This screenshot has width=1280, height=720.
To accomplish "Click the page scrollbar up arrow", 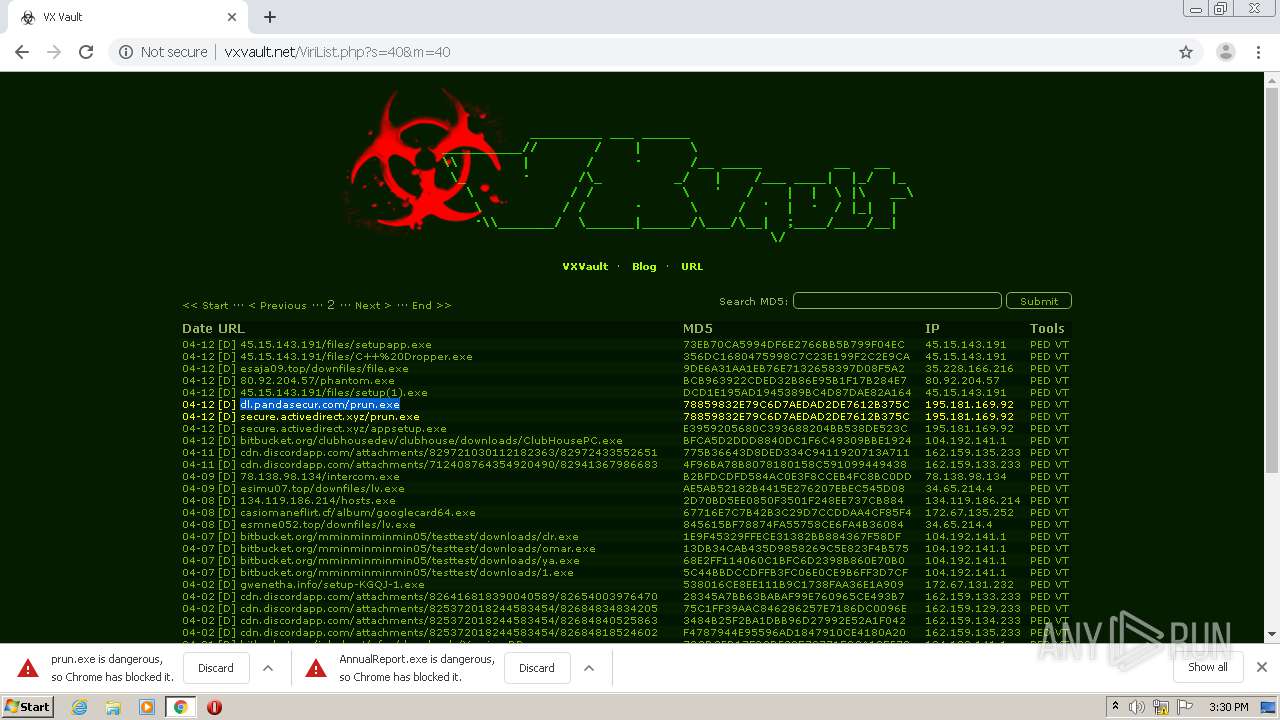I will pyautogui.click(x=1272, y=80).
